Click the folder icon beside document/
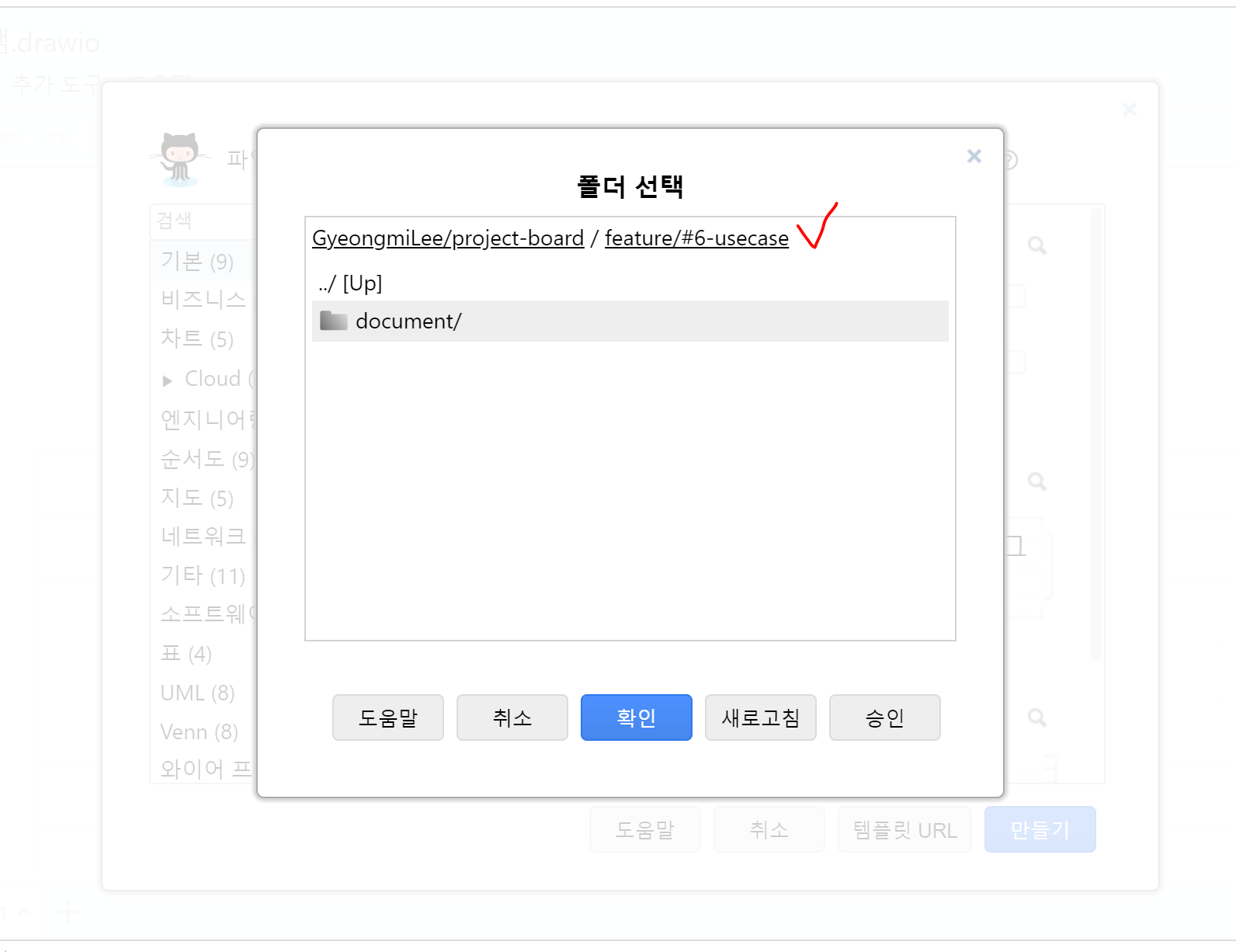 pyautogui.click(x=333, y=320)
